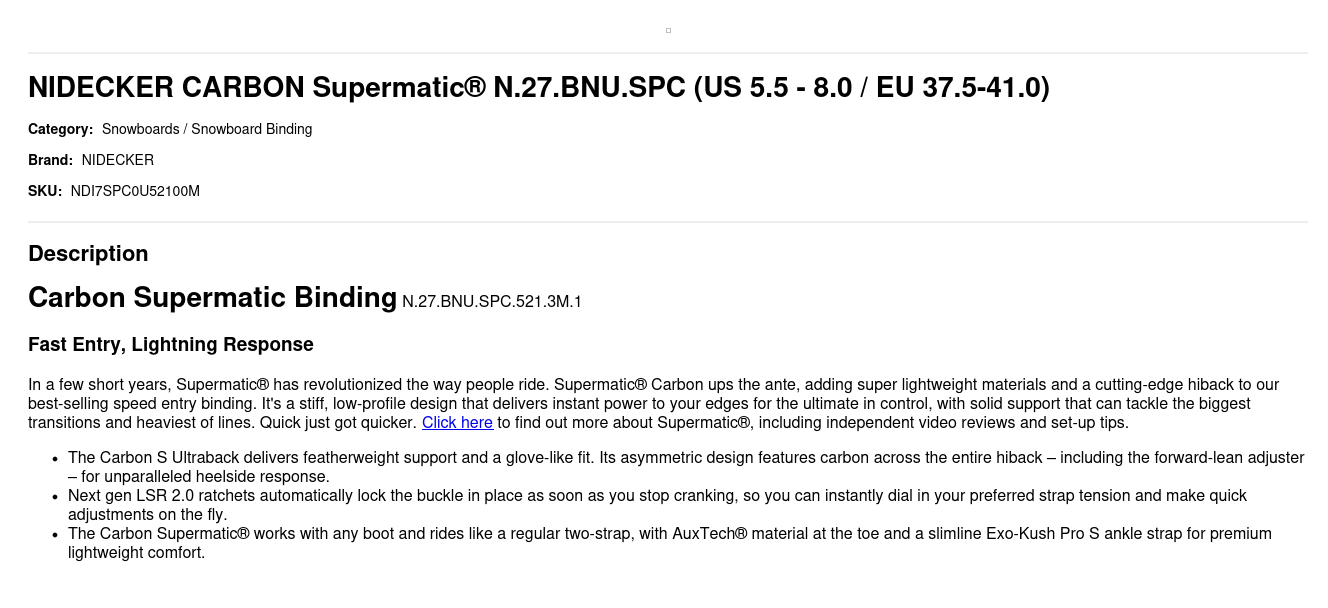Viewport: 1328px width, 608px height.
Task: Click the model code N.27.BNU.SPC.521.3M.1
Action: point(492,302)
